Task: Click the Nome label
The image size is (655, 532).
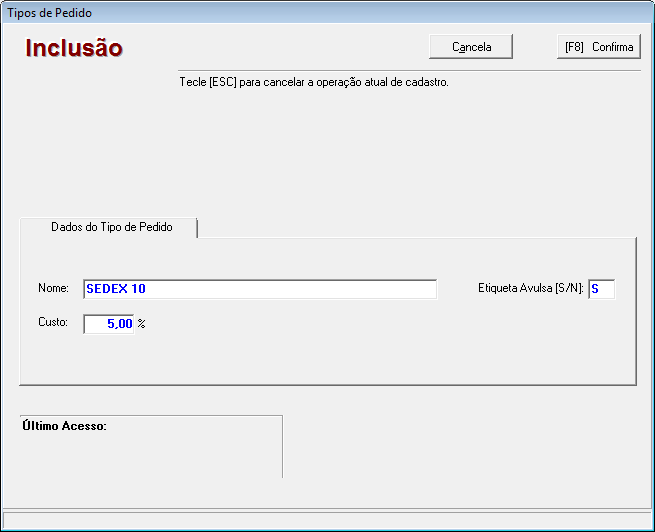Action: [x=53, y=289]
